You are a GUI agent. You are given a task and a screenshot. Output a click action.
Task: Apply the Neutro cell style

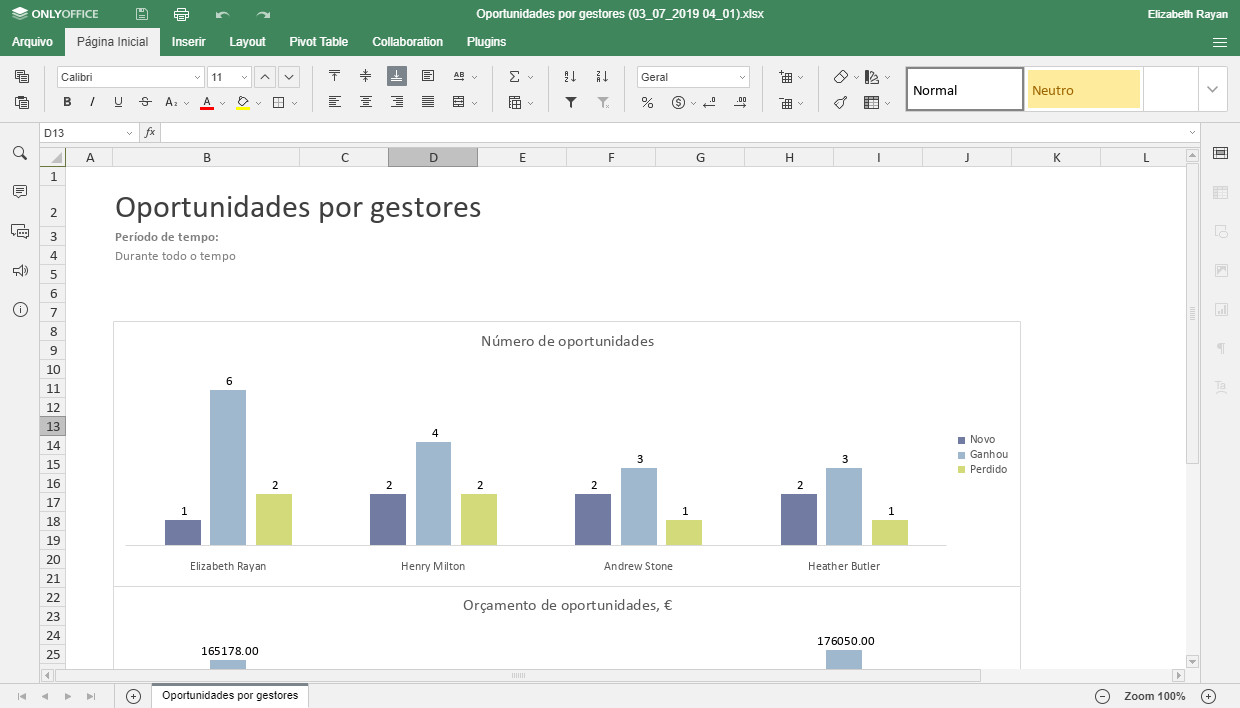(x=1083, y=90)
